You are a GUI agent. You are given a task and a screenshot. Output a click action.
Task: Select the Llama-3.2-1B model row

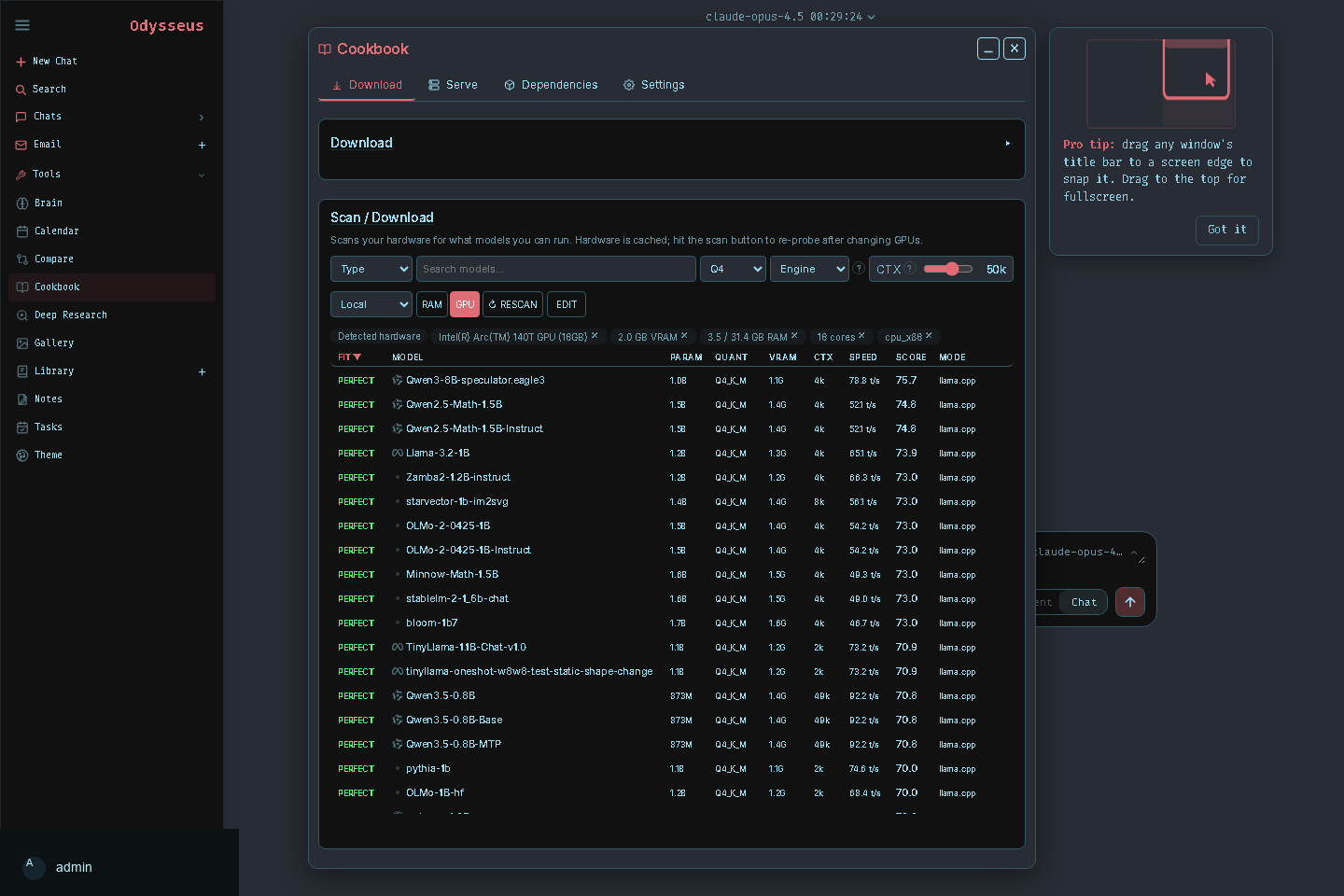671,454
